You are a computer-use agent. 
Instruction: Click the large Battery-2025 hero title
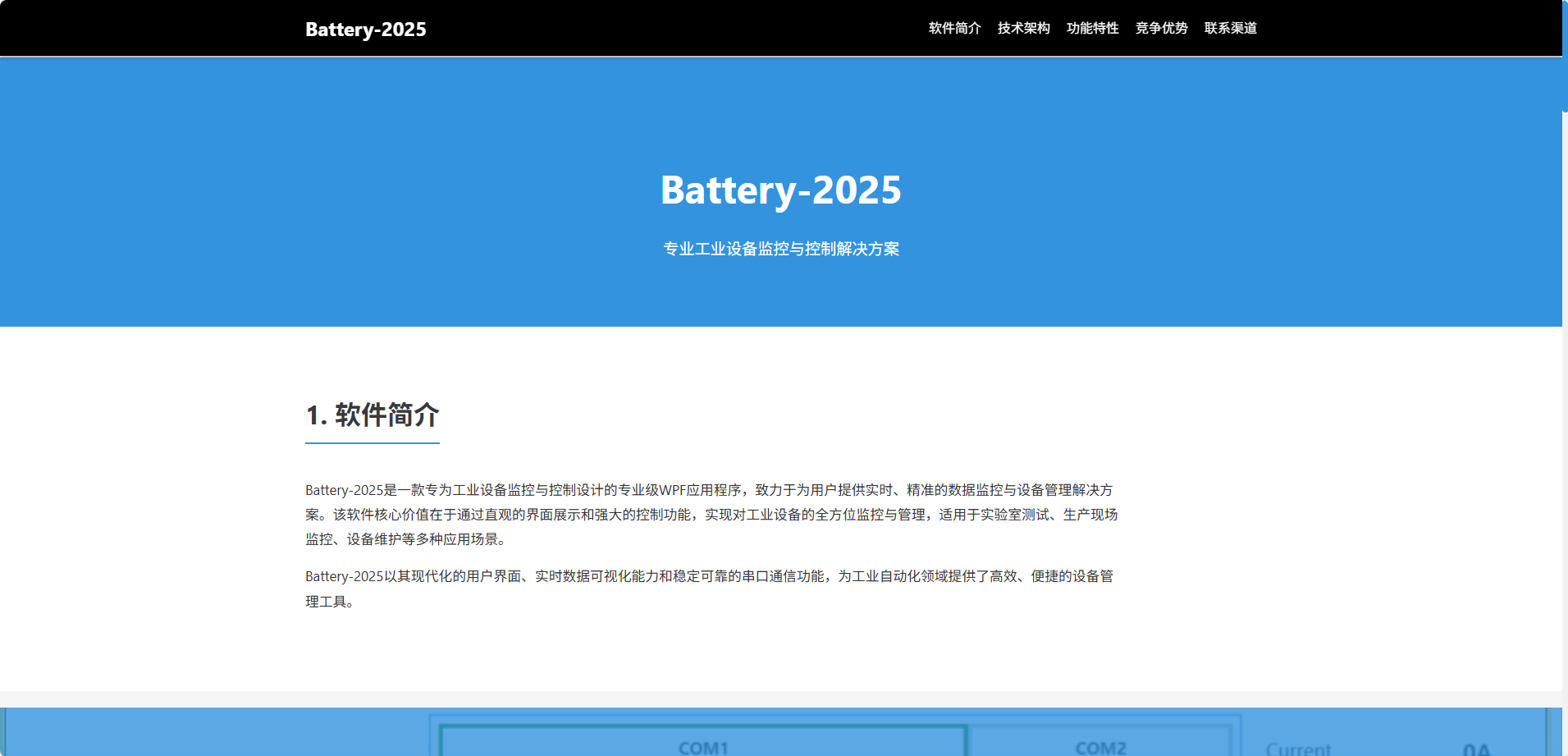coord(780,190)
